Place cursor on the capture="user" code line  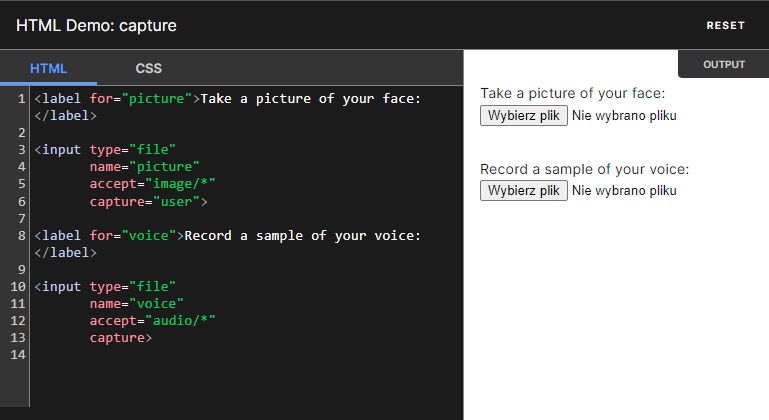[x=147, y=201]
